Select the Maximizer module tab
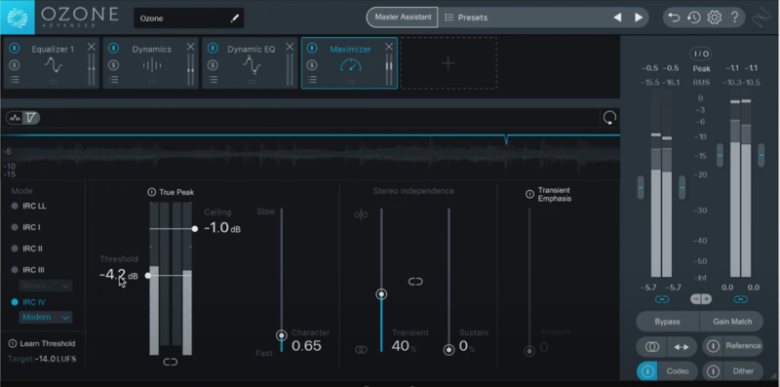 coord(349,63)
